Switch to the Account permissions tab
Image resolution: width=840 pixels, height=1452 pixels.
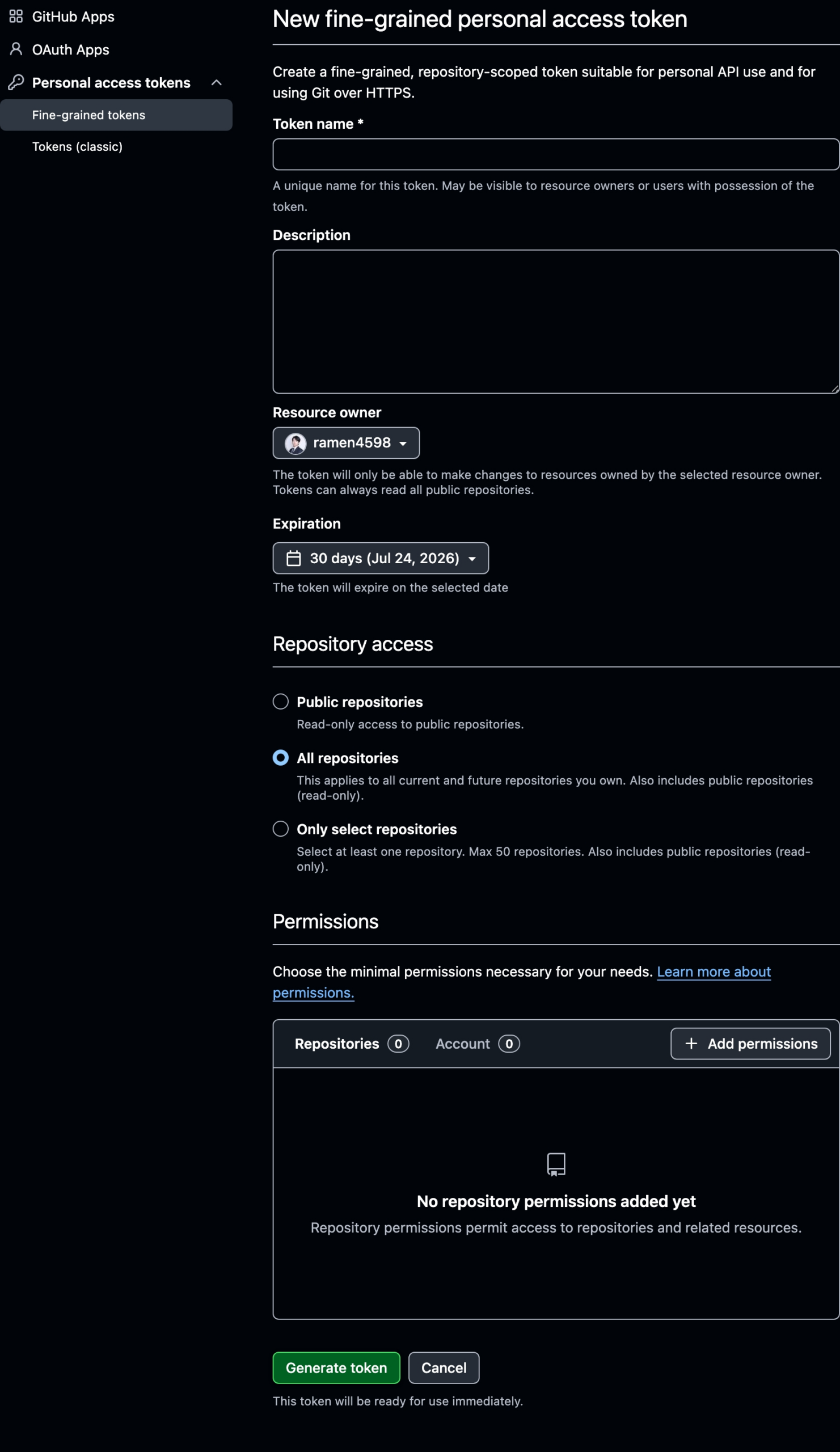pyautogui.click(x=478, y=1044)
